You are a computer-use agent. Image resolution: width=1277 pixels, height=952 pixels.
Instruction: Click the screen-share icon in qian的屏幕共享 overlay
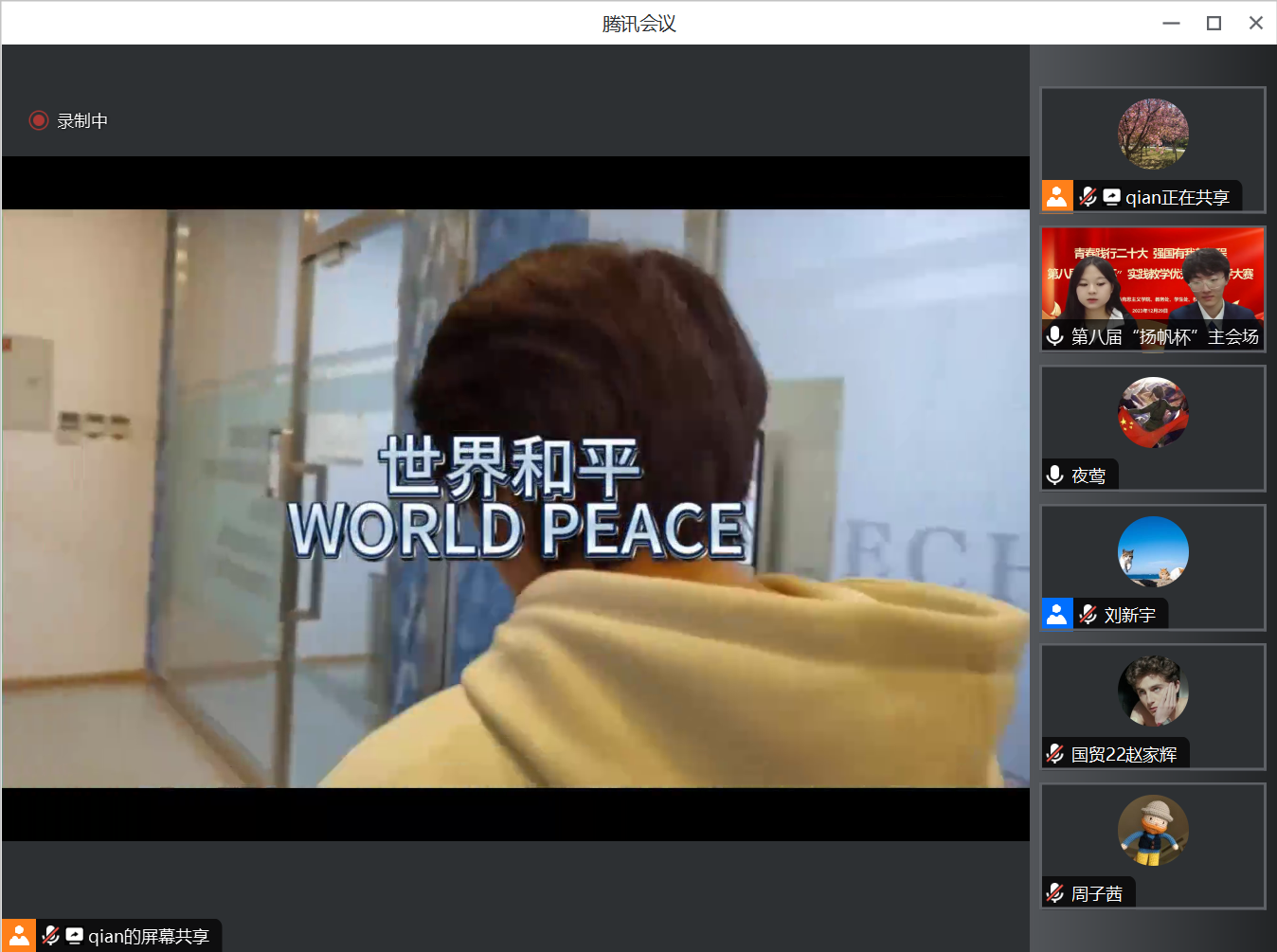tap(72, 936)
